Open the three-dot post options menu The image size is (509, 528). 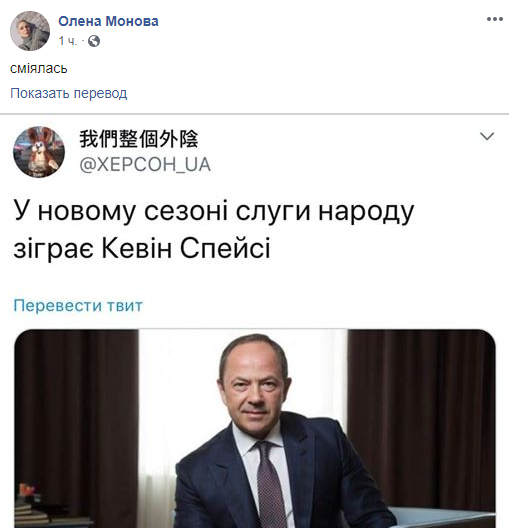495,19
